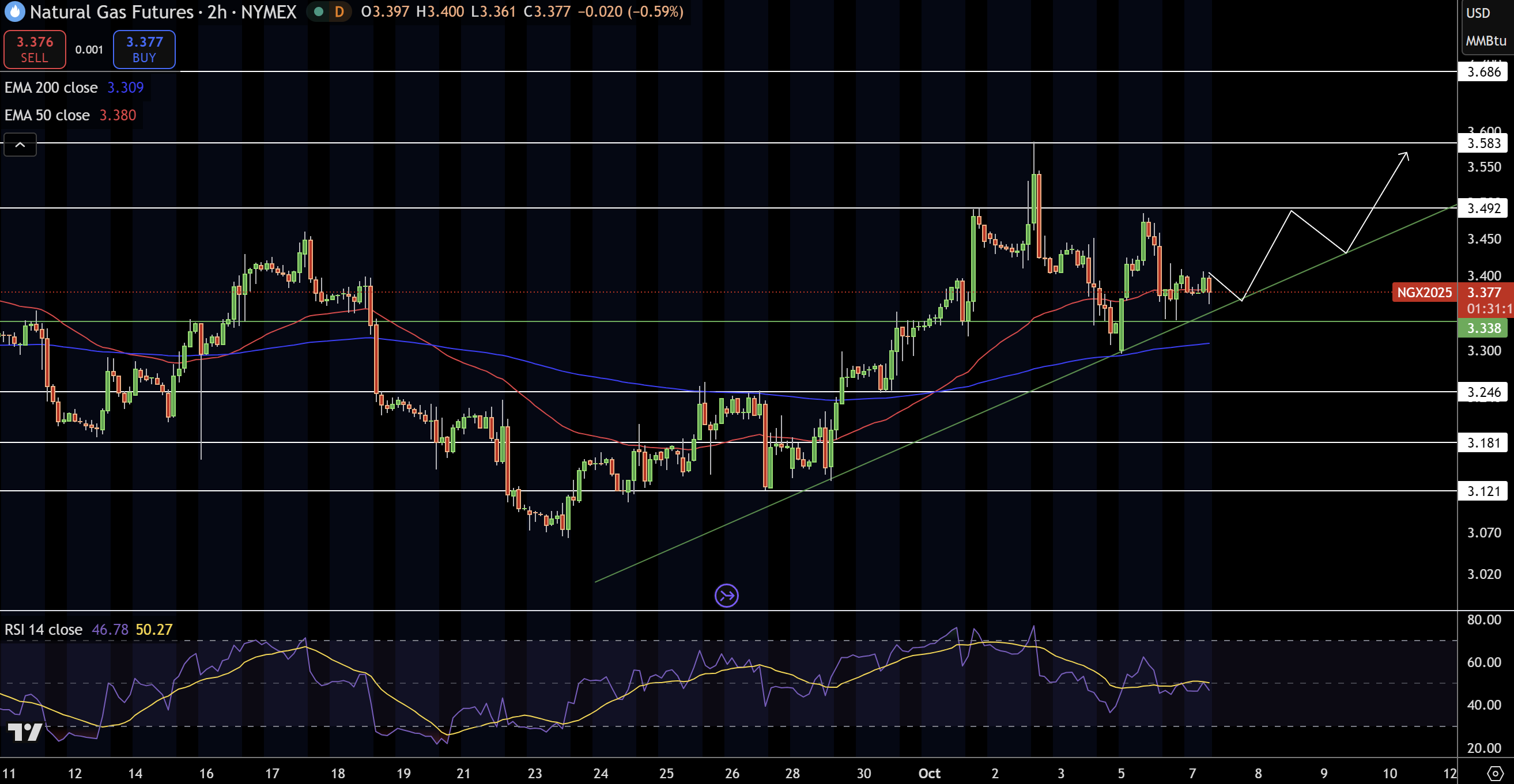Click the go-to-realtime arrow circle icon

[x=726, y=596]
